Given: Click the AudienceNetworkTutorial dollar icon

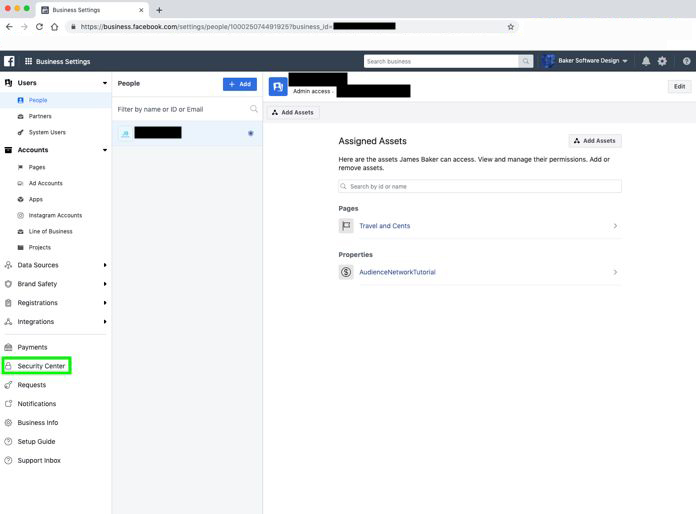Looking at the screenshot, I should point(346,272).
